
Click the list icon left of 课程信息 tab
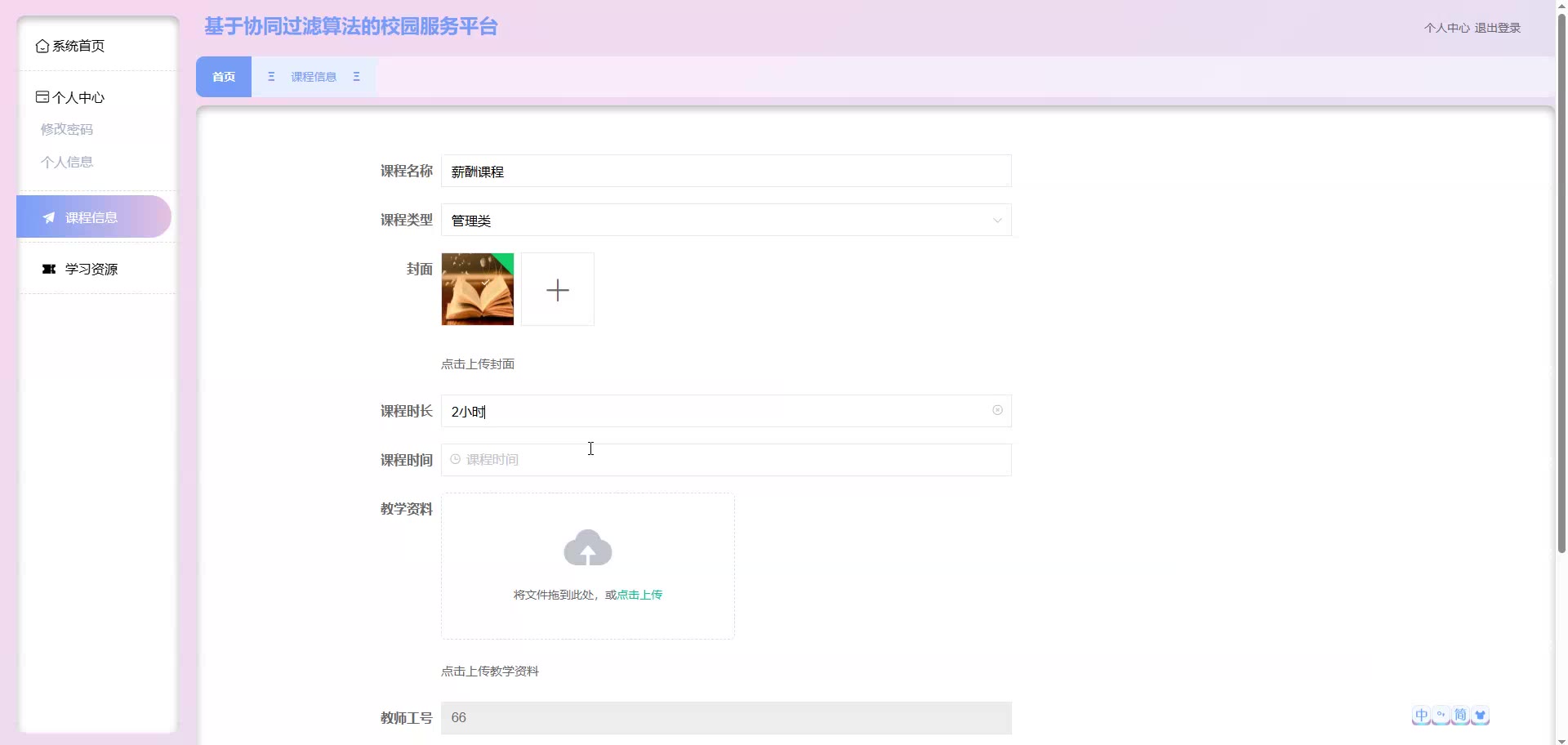click(x=271, y=77)
